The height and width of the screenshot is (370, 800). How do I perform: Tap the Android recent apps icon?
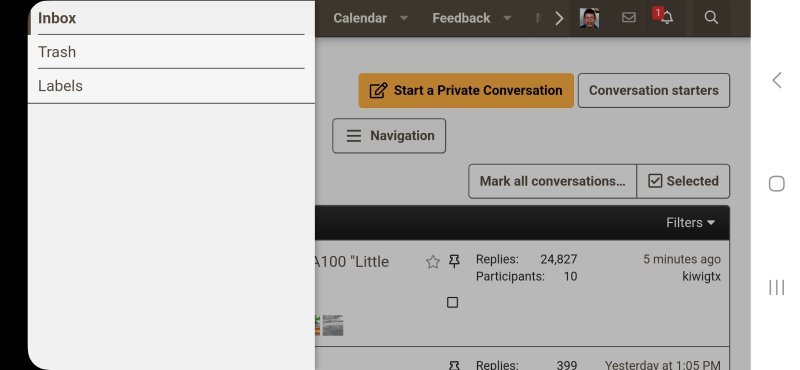point(776,287)
